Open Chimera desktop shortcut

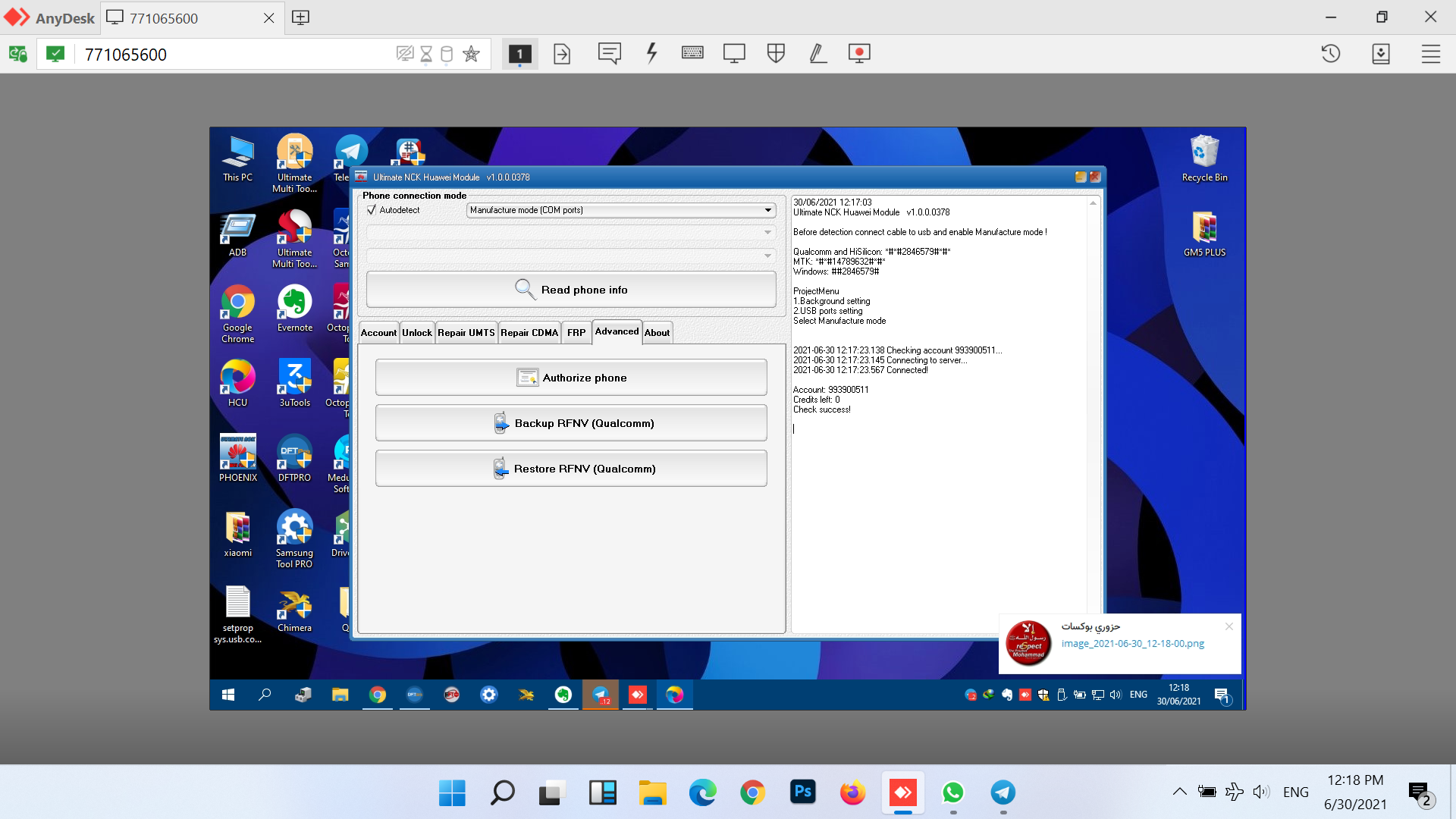point(294,609)
